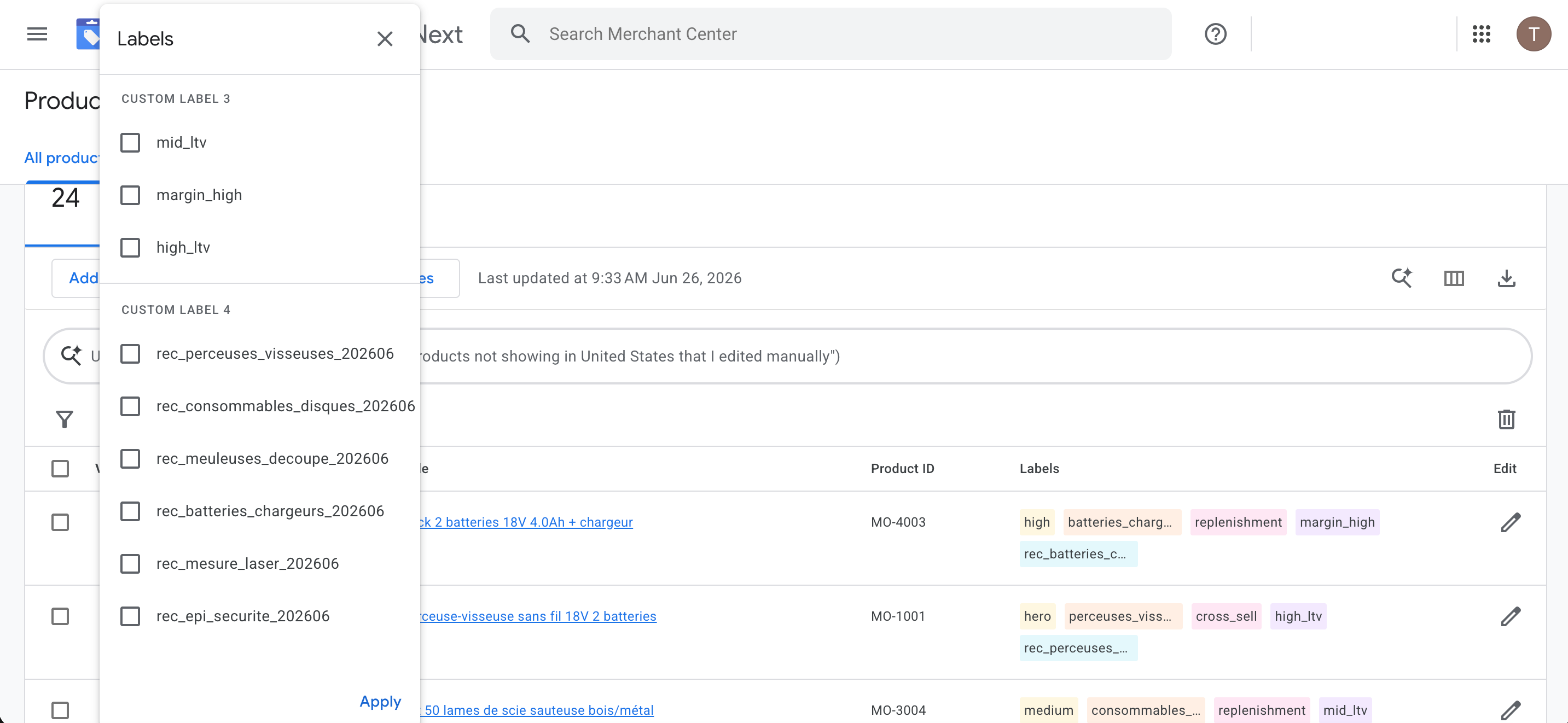This screenshot has height=723, width=1568.
Task: Click the 'rec_perceuses_…' label chip
Action: pyautogui.click(x=1078, y=648)
